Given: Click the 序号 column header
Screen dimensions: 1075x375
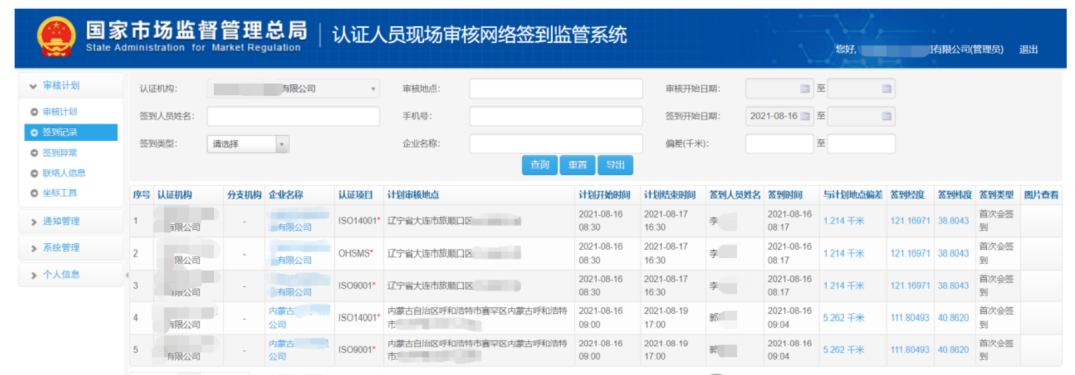Looking at the screenshot, I should point(141,195).
